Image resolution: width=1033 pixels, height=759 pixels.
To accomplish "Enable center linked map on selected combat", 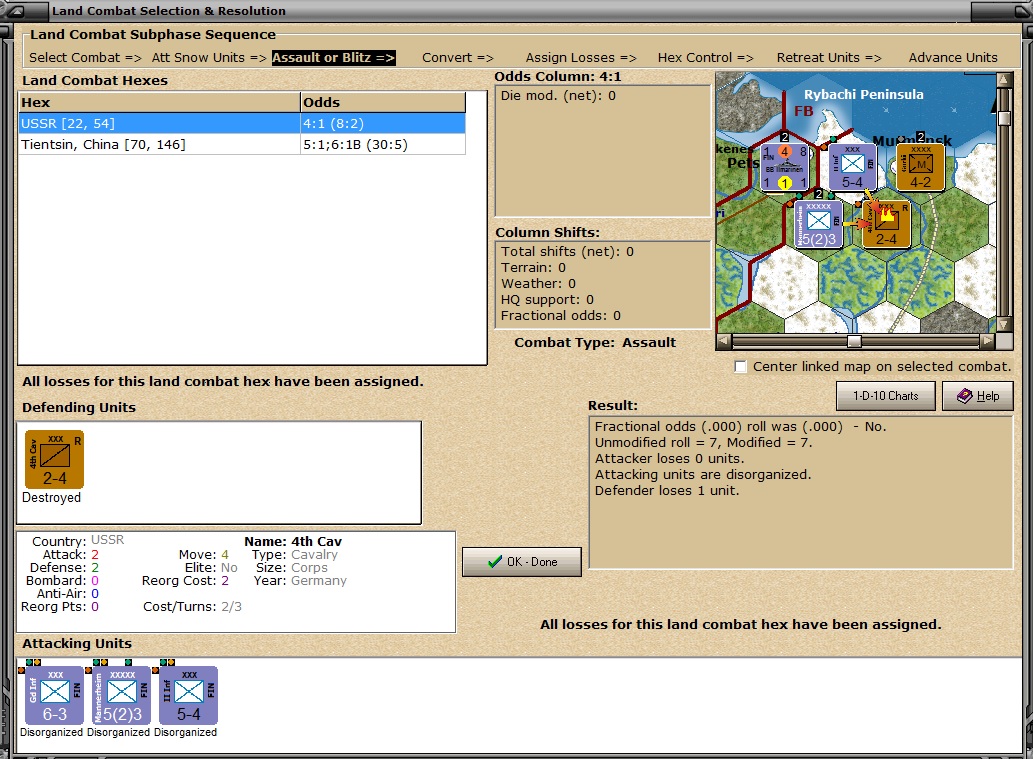I will point(740,367).
